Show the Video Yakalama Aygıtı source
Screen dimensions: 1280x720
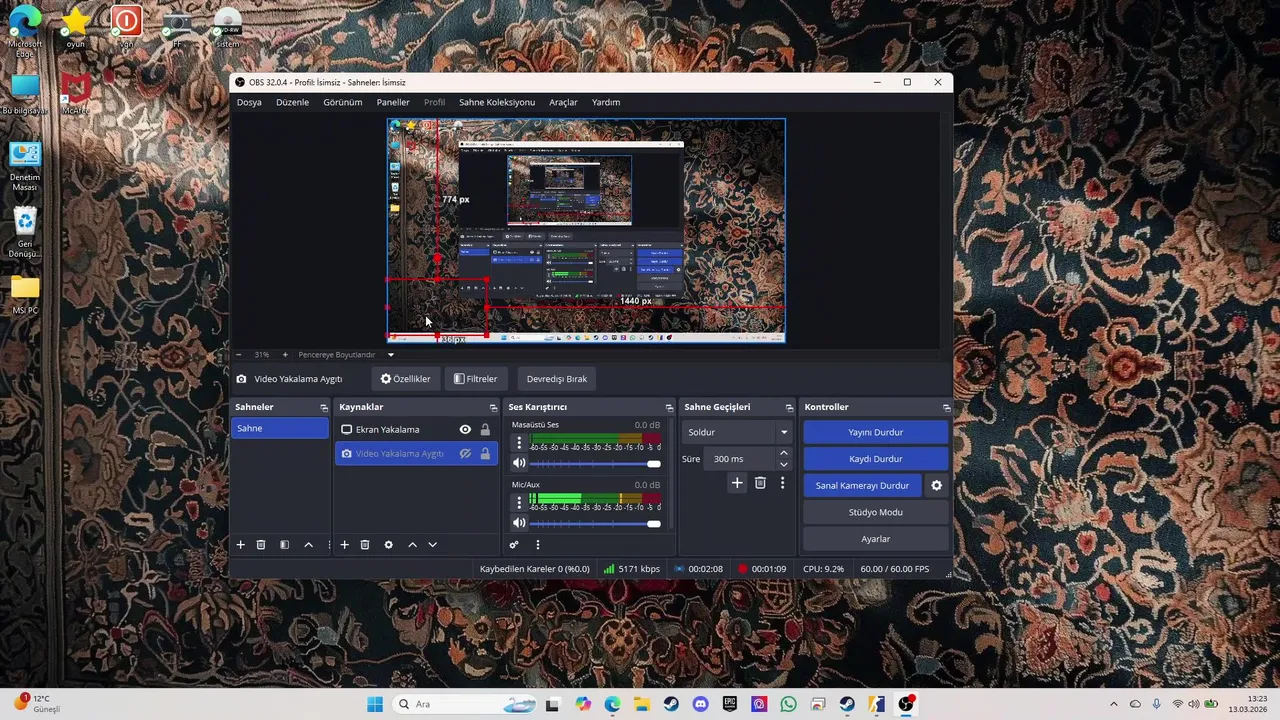click(x=465, y=454)
